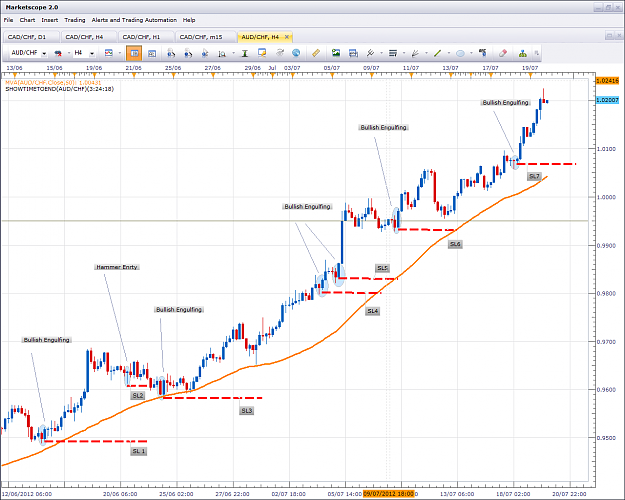Toggle the highlighted orange chart mode button

click(134, 53)
